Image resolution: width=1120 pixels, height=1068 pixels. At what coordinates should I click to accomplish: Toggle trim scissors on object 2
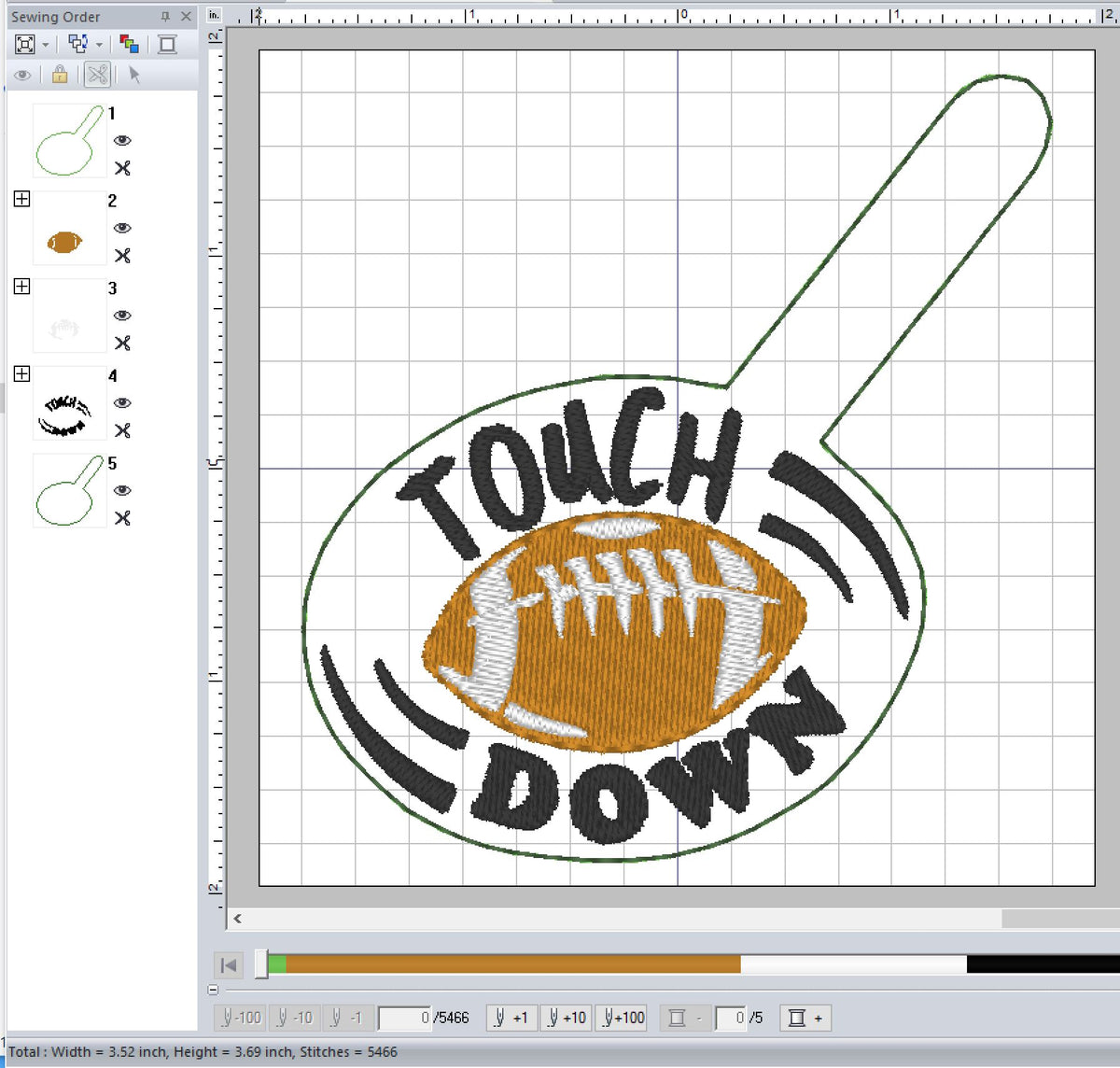[122, 256]
